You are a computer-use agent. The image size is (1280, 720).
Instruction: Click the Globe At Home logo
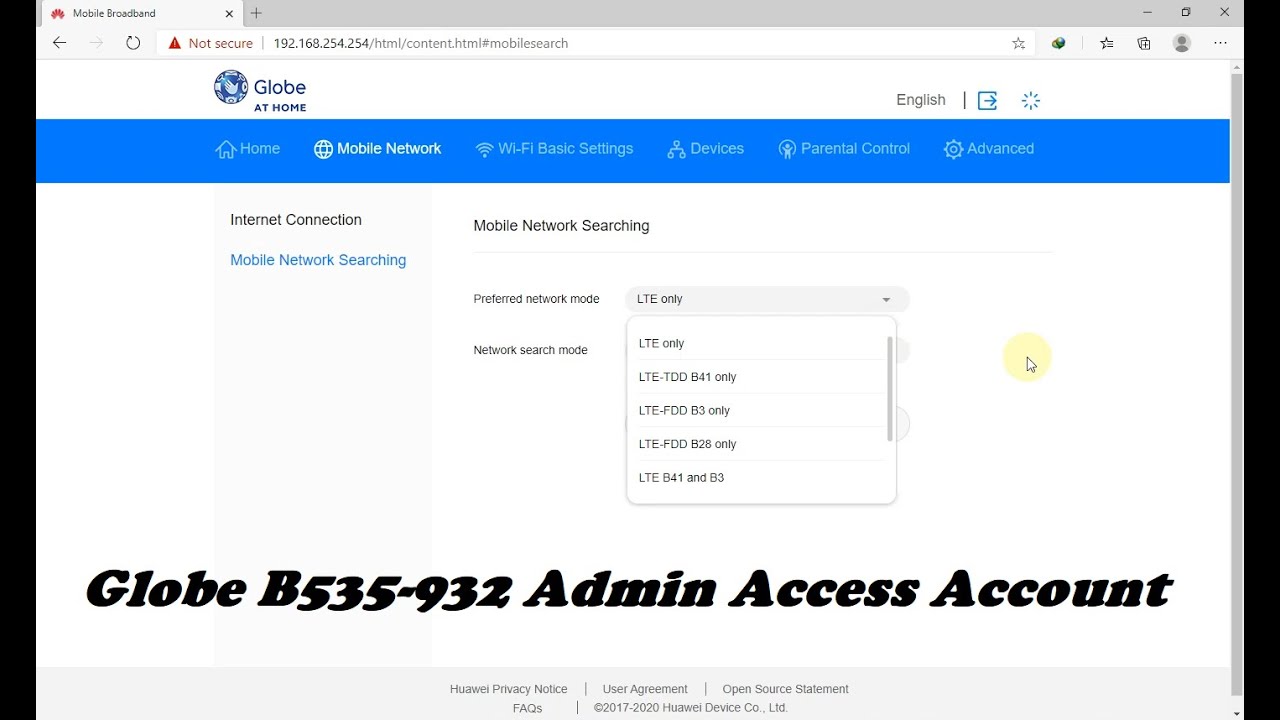[260, 91]
